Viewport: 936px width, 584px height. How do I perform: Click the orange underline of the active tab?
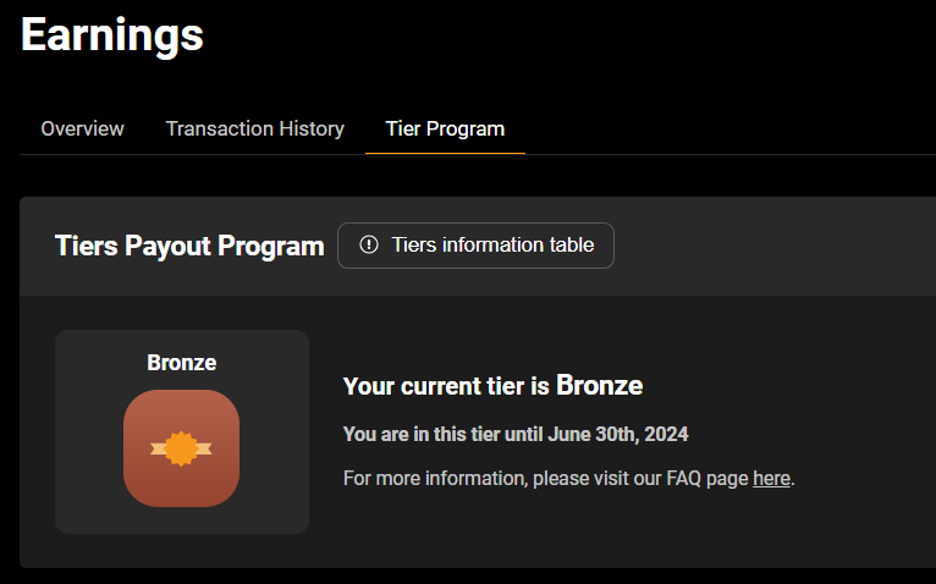445,153
